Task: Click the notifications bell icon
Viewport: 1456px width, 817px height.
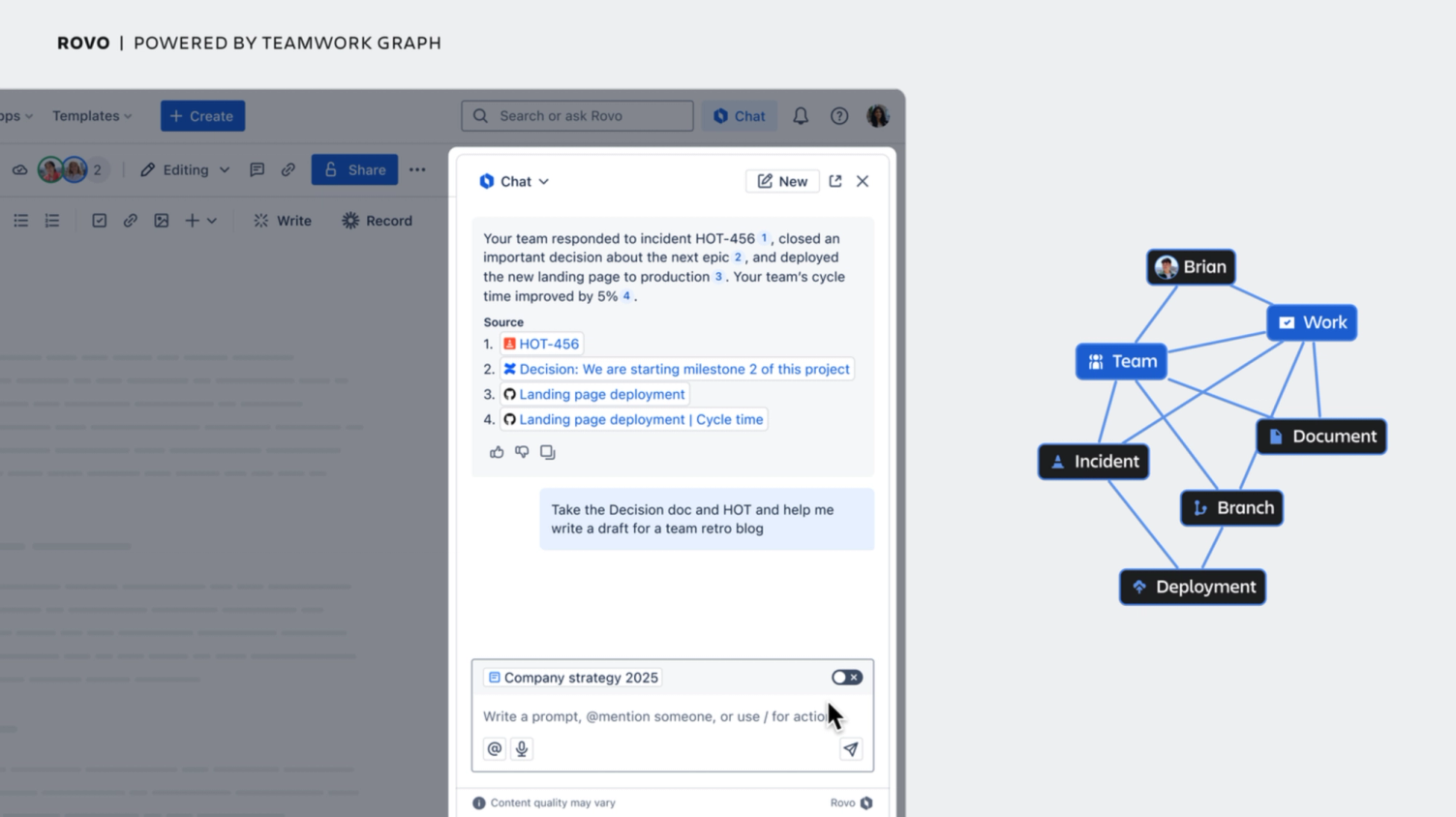Action: [x=801, y=116]
